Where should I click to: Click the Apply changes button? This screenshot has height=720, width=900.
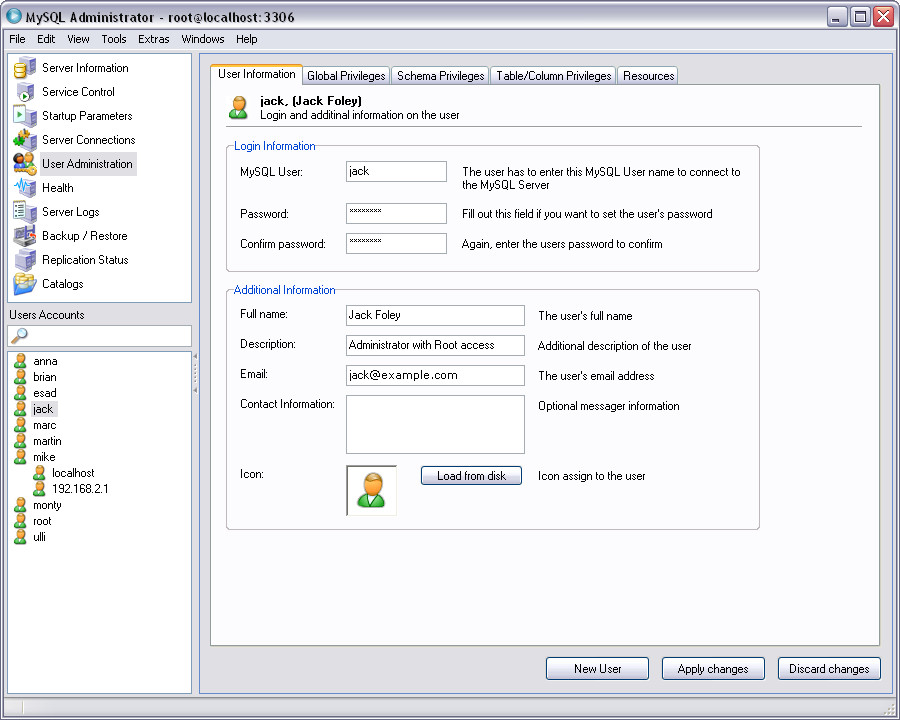tap(713, 669)
